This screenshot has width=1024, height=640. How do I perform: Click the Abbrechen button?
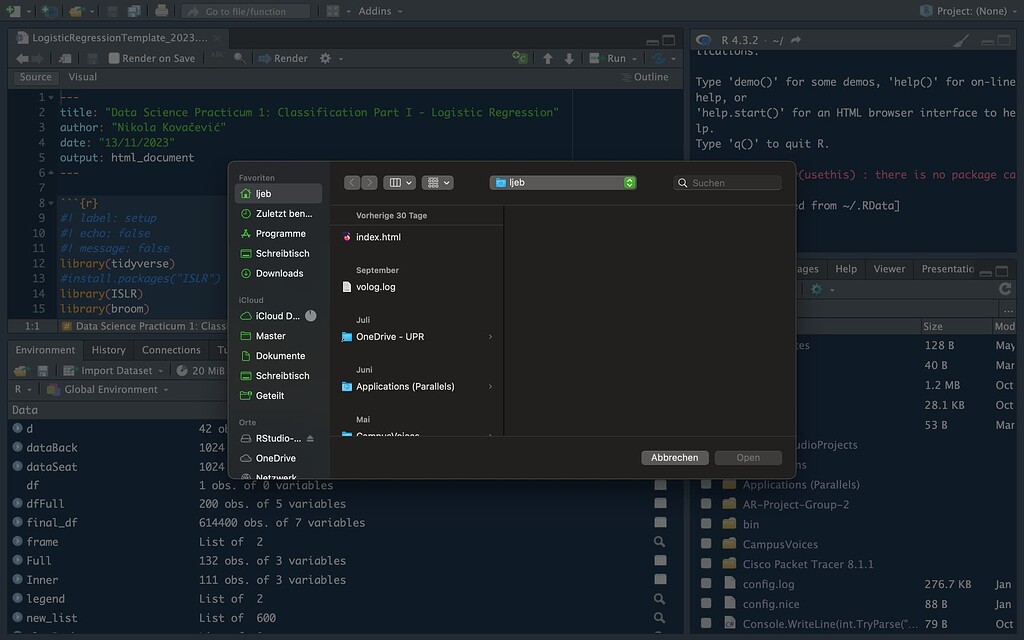675,457
